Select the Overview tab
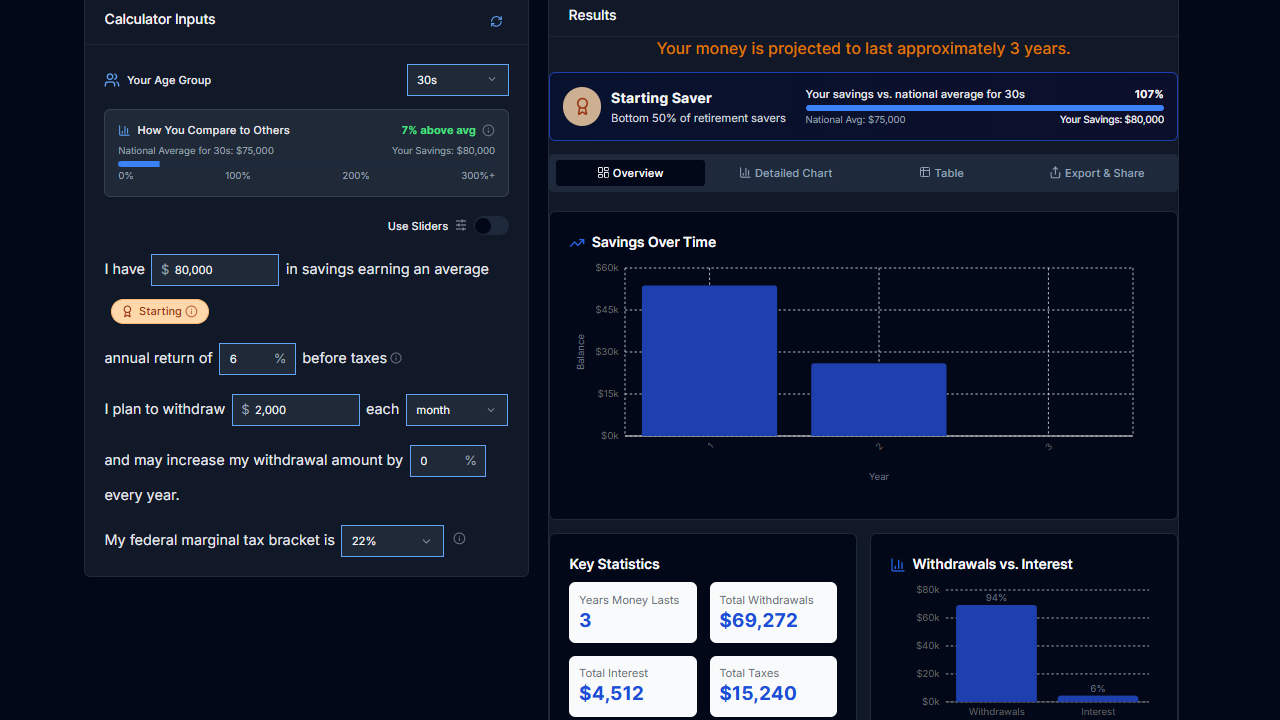The width and height of the screenshot is (1280, 720). 630,173
